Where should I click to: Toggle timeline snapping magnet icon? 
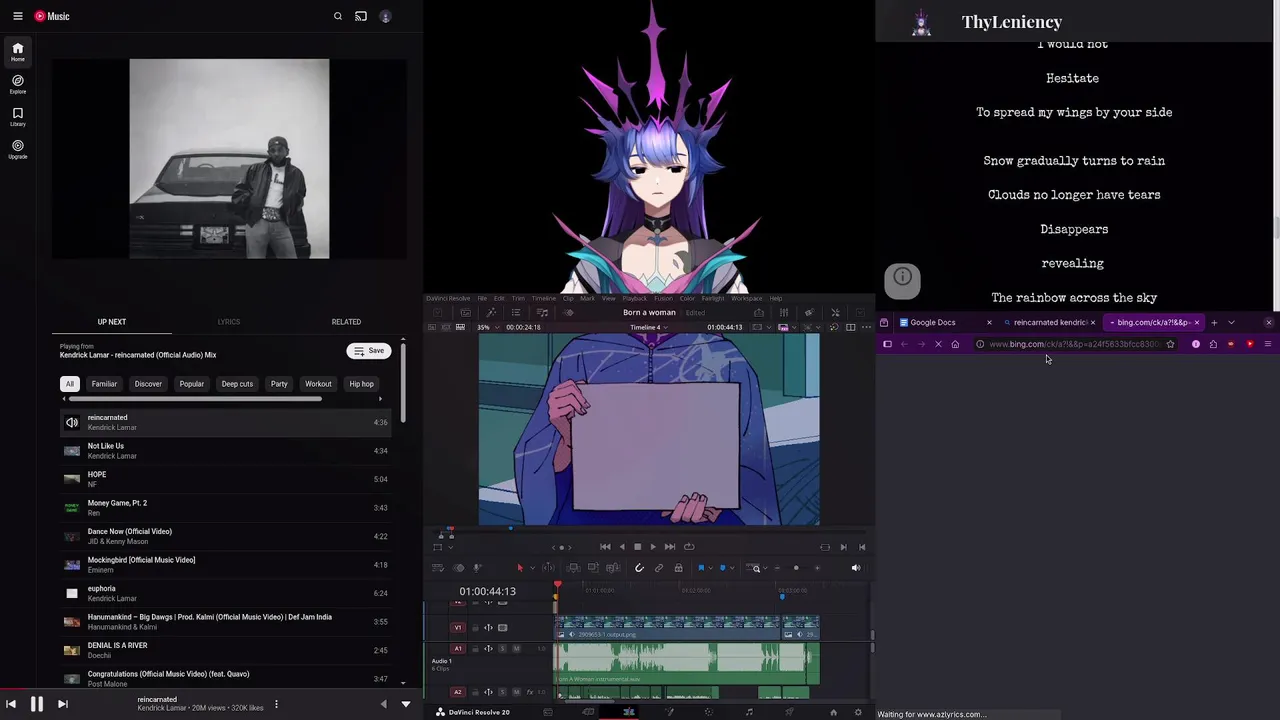(639, 568)
